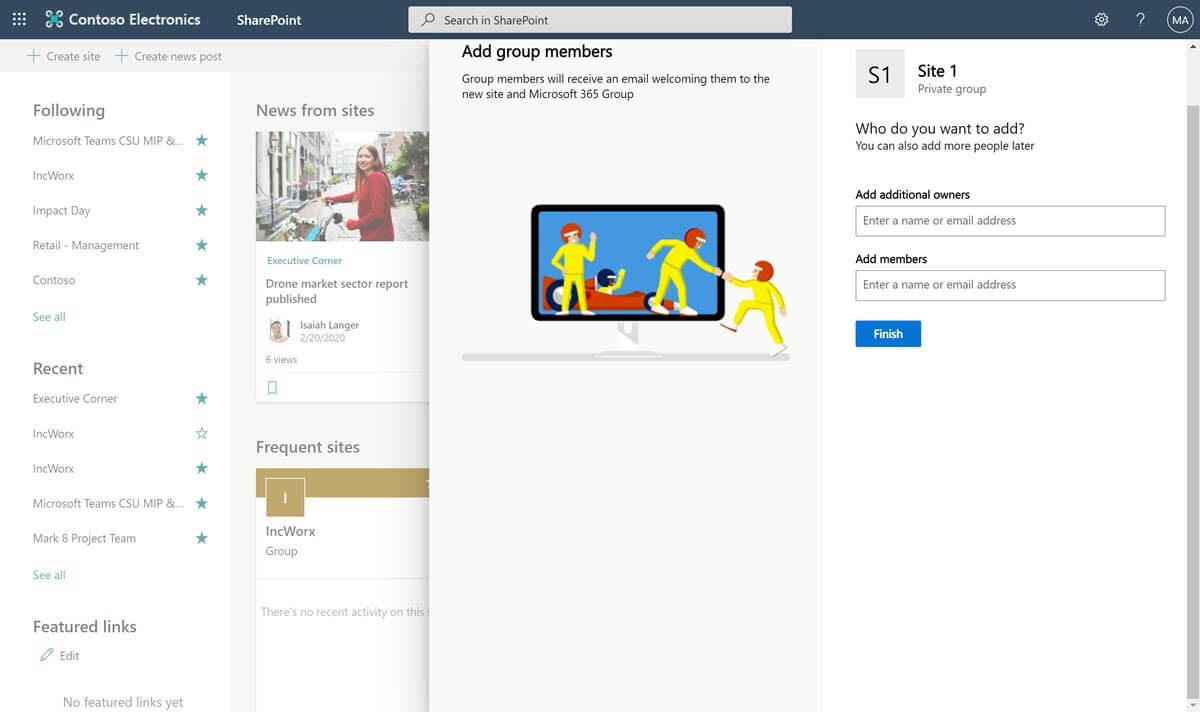The height and width of the screenshot is (712, 1200).
Task: Open Impact Day site in Following
Action: pos(61,211)
